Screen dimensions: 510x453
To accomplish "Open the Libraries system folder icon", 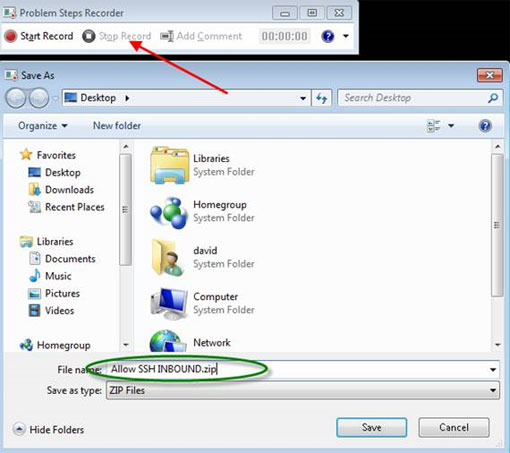I will point(169,165).
